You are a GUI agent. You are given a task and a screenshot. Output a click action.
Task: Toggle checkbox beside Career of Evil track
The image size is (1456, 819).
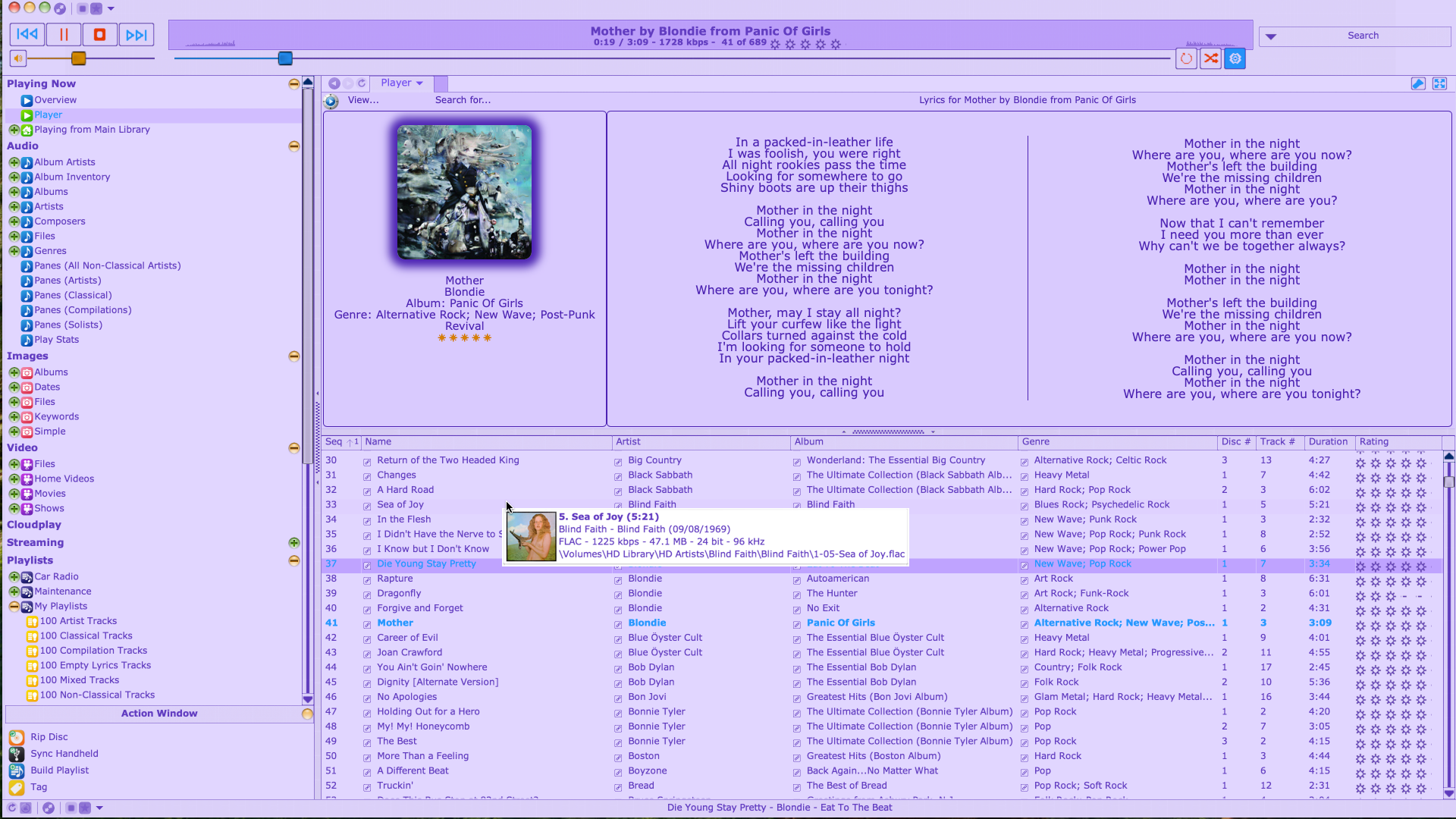[x=367, y=639]
